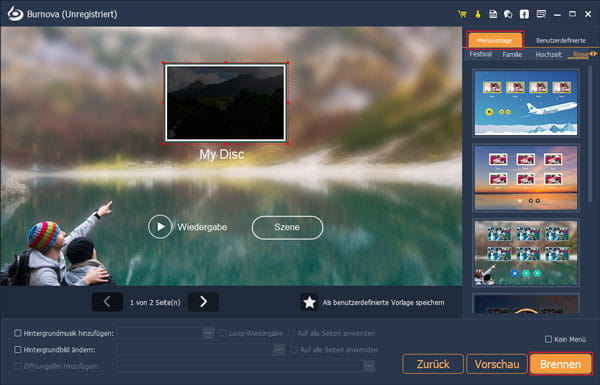Image resolution: width=600 pixels, height=385 pixels.
Task: Expand template category tabs scroll arrows
Action: [x=593, y=54]
